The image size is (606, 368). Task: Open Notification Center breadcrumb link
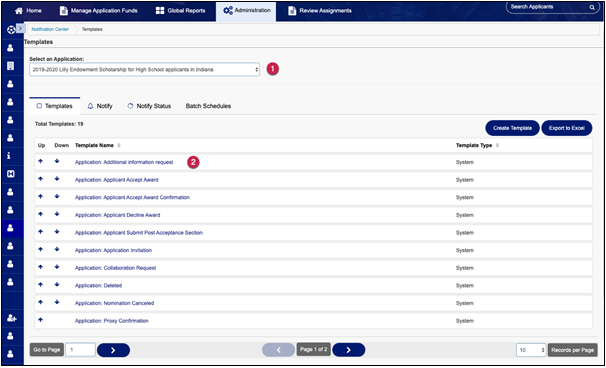click(50, 29)
